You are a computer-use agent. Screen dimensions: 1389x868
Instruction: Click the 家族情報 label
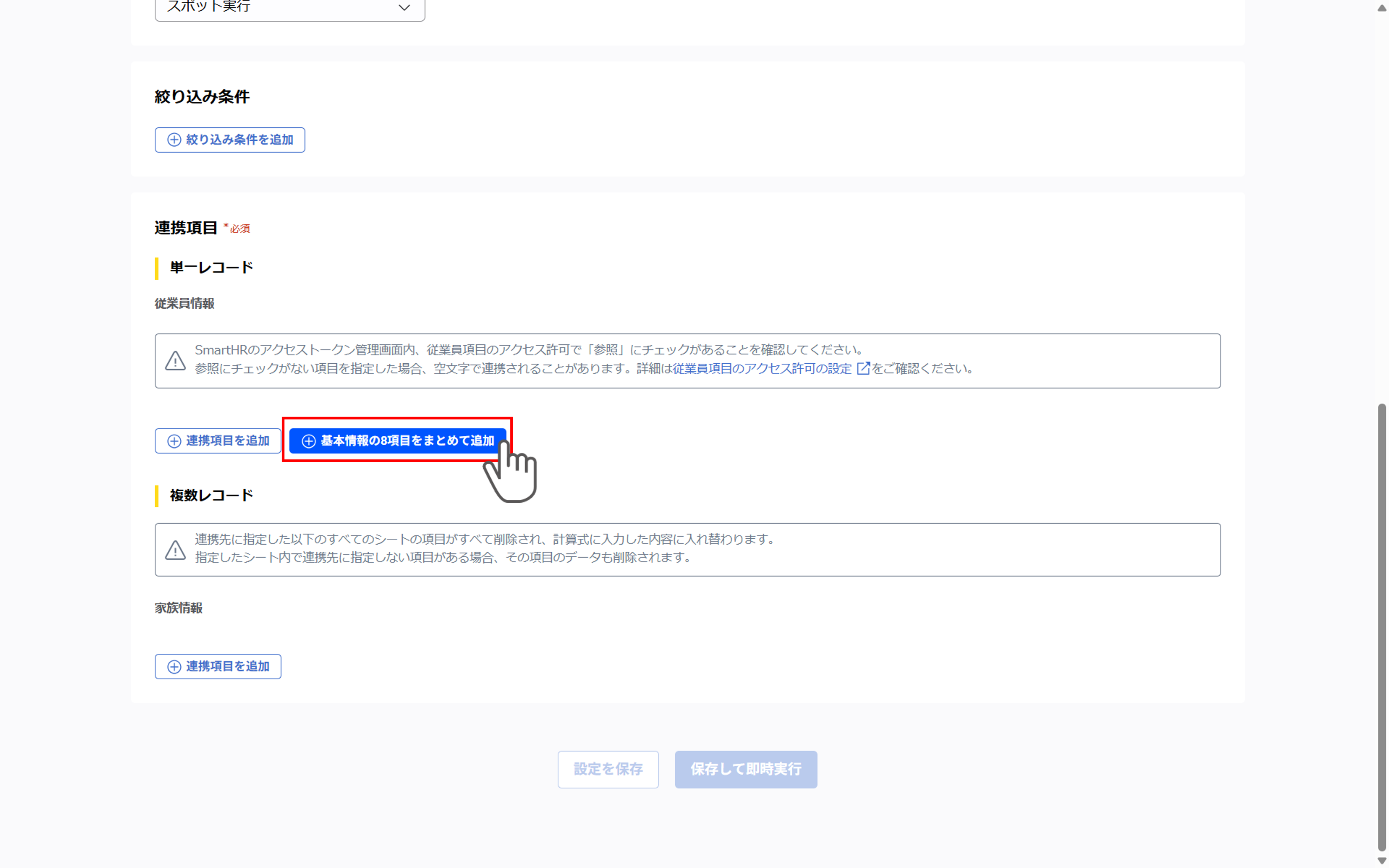coord(179,608)
